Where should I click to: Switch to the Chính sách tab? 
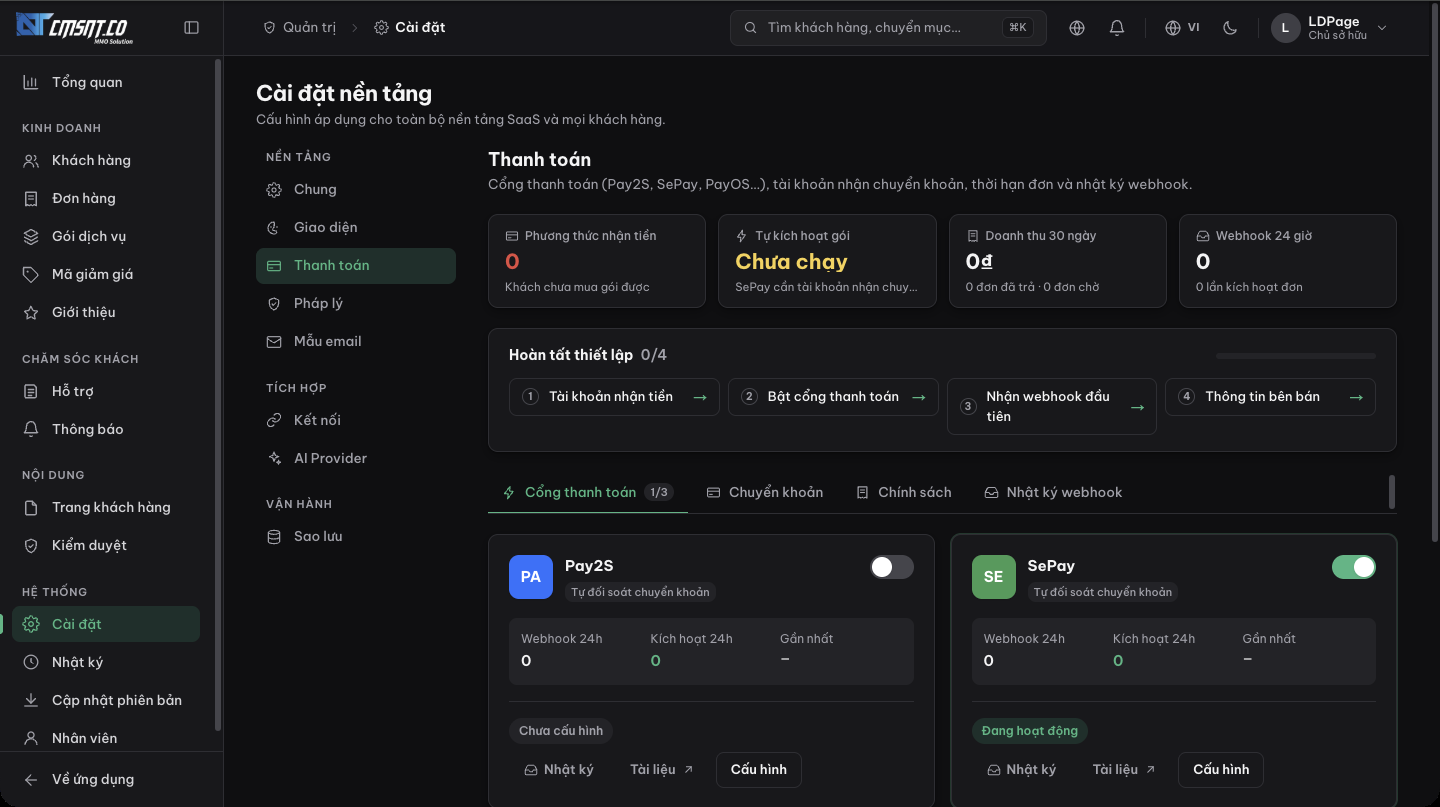tap(904, 492)
